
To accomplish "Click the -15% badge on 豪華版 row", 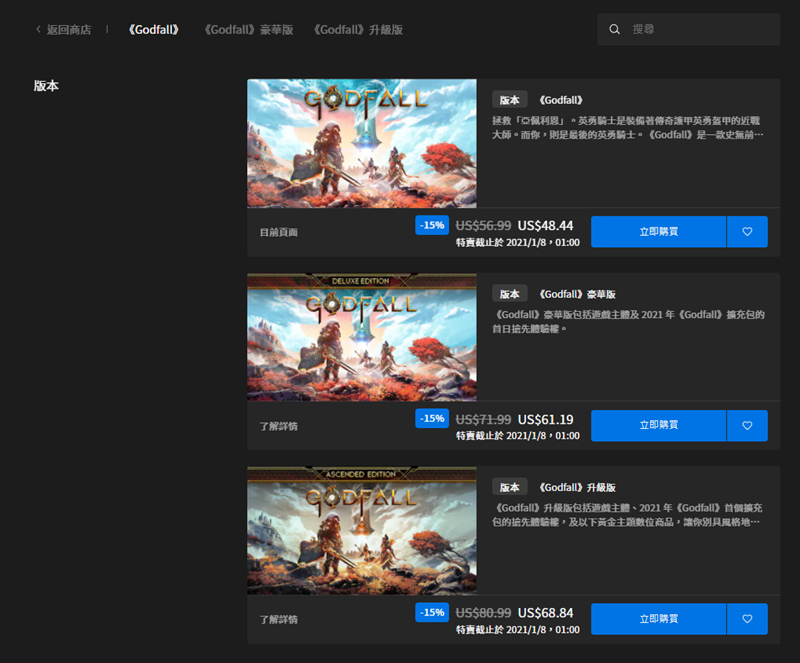I will (x=432, y=419).
